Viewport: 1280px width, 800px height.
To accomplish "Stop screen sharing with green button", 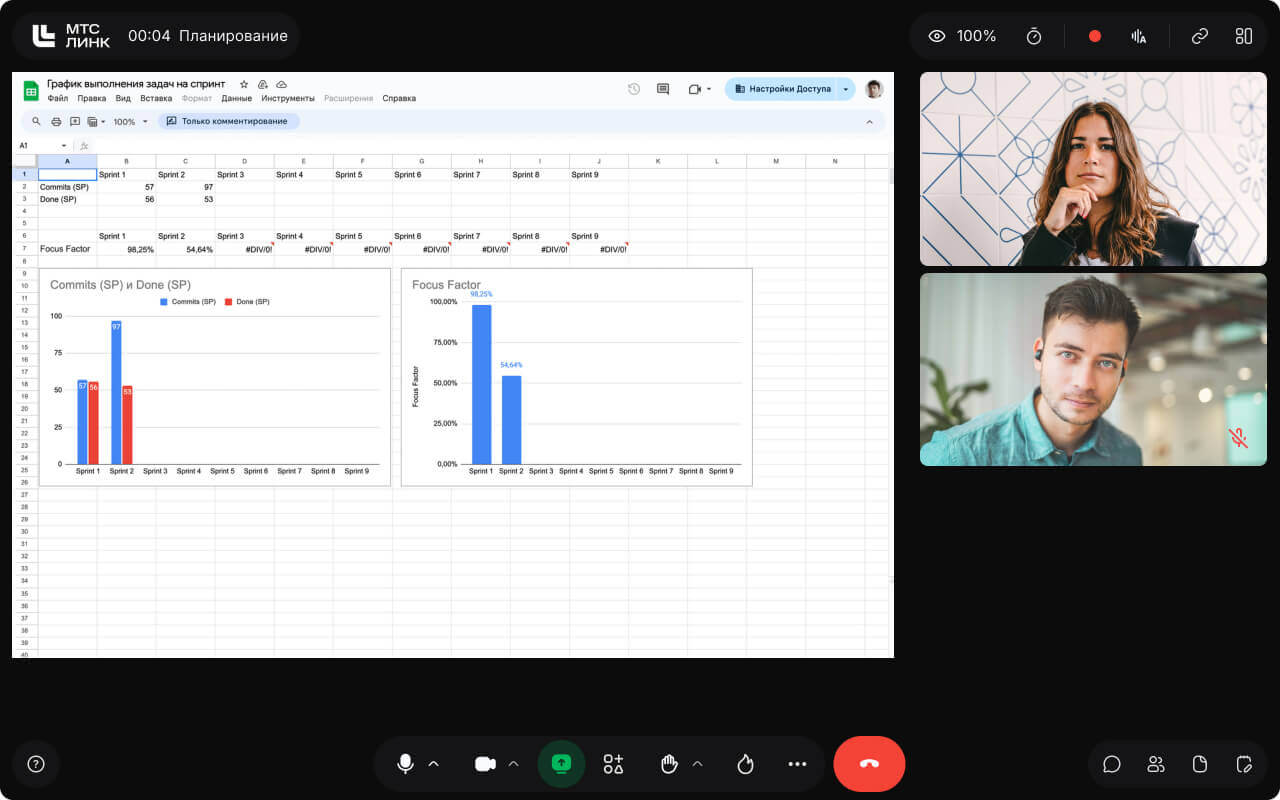I will (561, 764).
